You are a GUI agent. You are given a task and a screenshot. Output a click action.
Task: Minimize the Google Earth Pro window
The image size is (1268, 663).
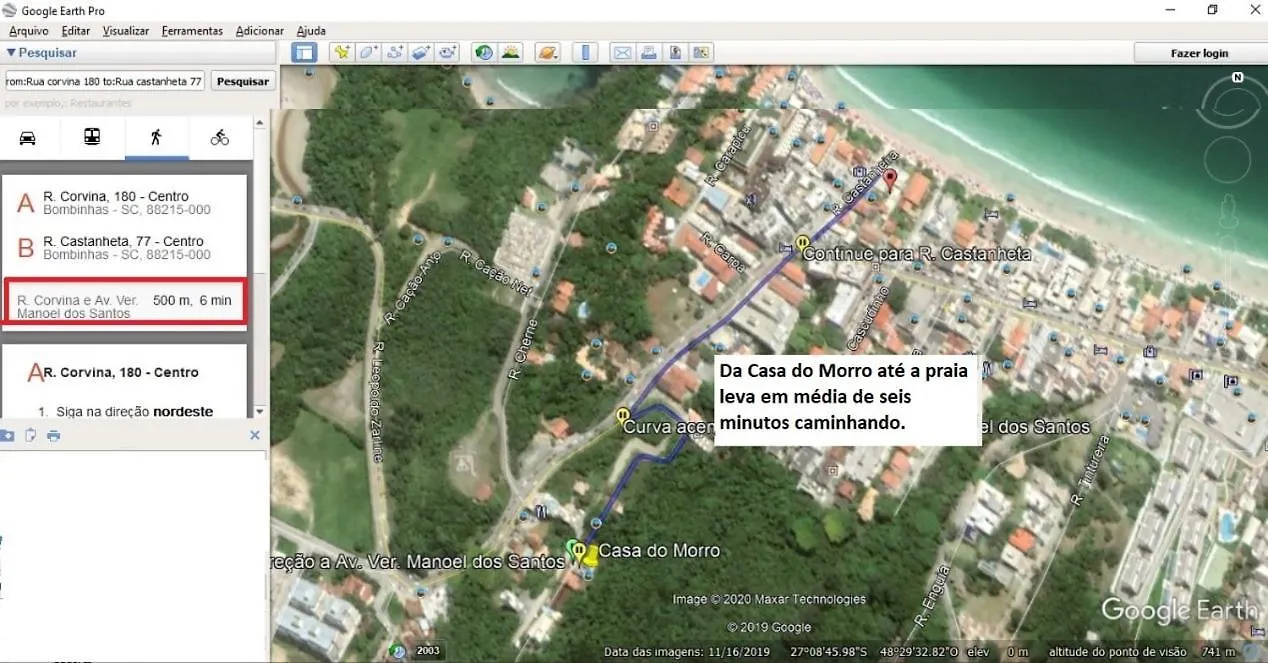[x=1171, y=10]
